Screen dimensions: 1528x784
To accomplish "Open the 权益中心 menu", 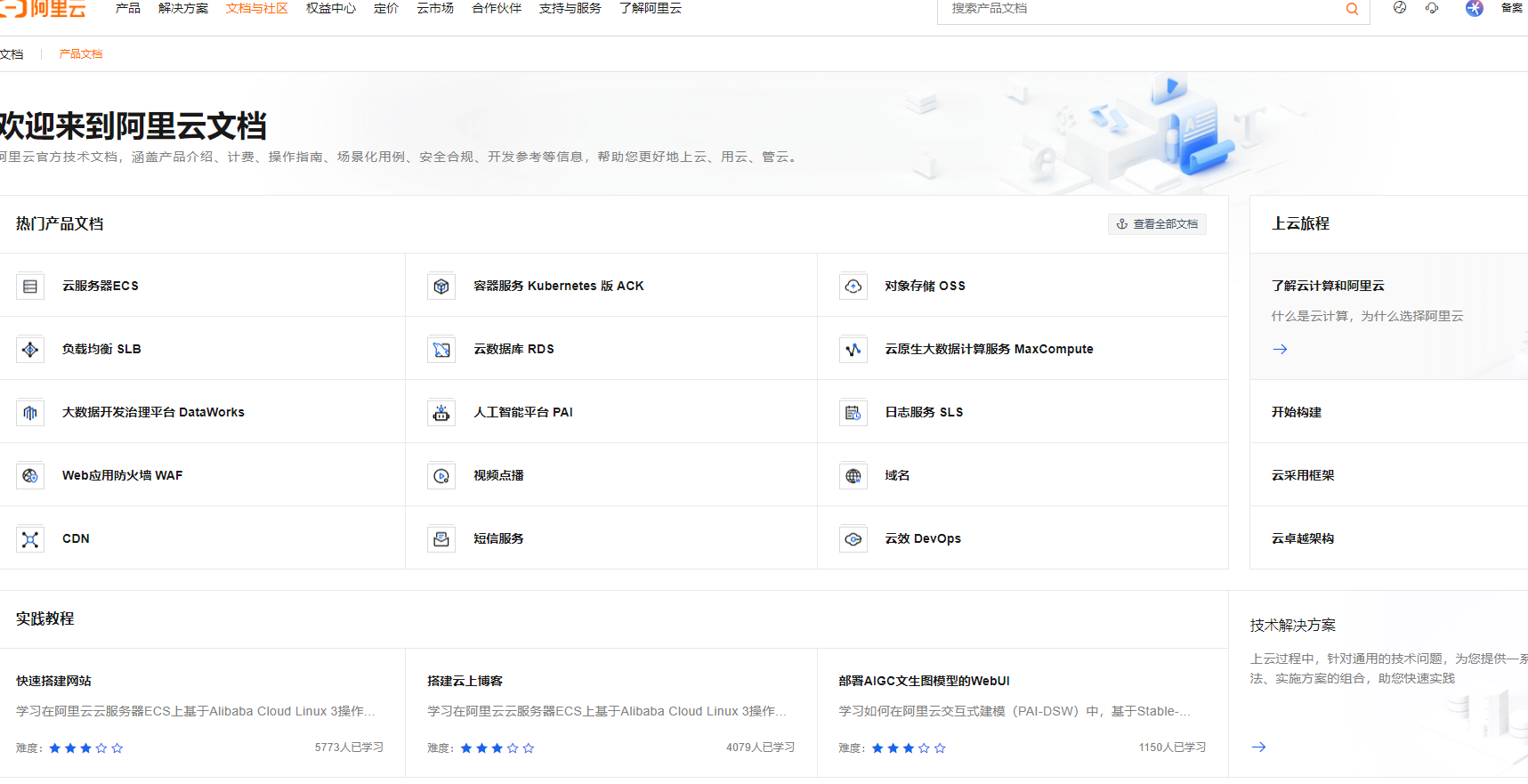I will pos(331,8).
